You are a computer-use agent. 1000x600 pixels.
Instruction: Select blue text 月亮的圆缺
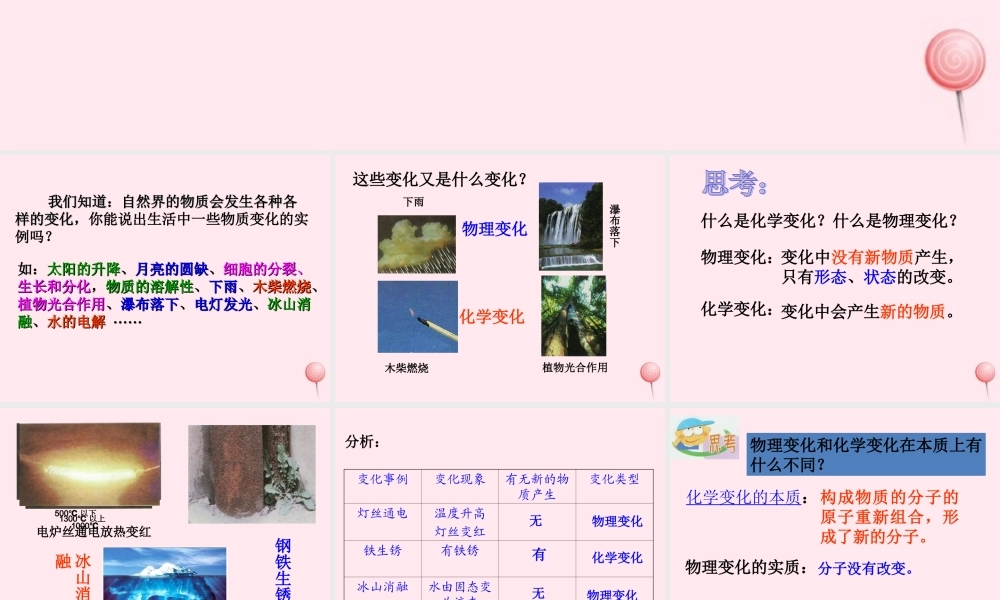pos(172,270)
